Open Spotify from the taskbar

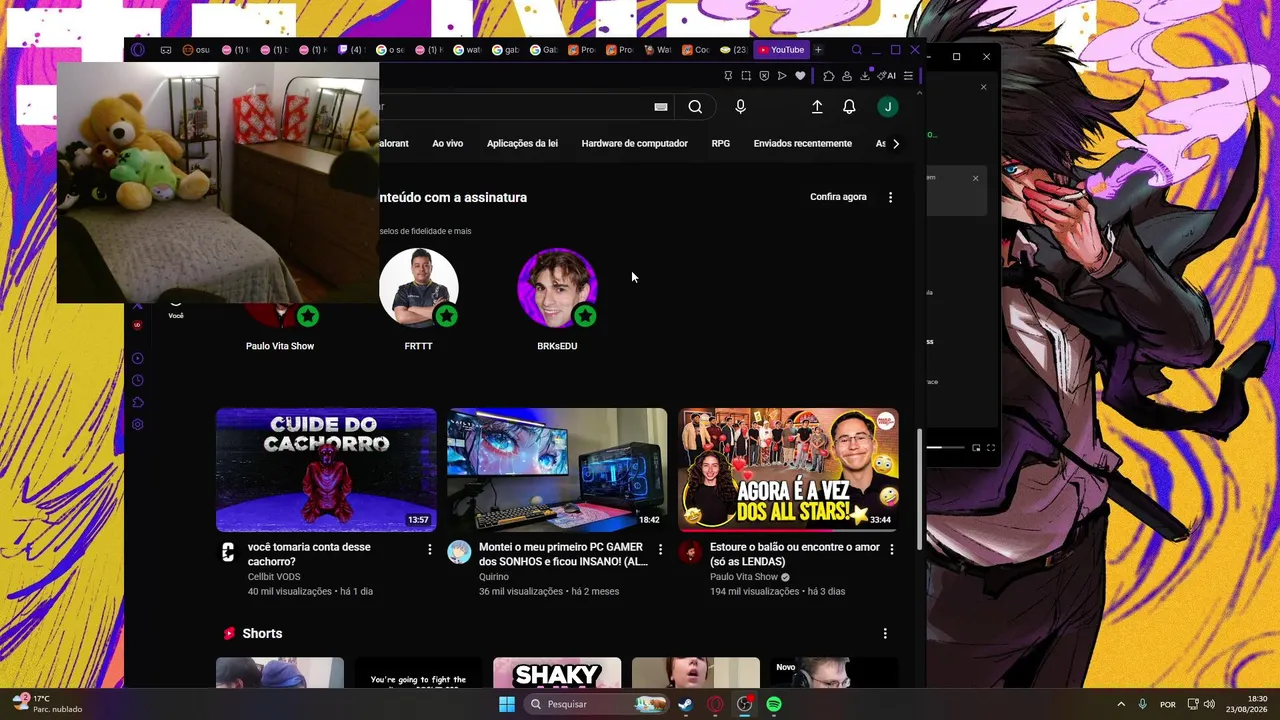(x=774, y=704)
